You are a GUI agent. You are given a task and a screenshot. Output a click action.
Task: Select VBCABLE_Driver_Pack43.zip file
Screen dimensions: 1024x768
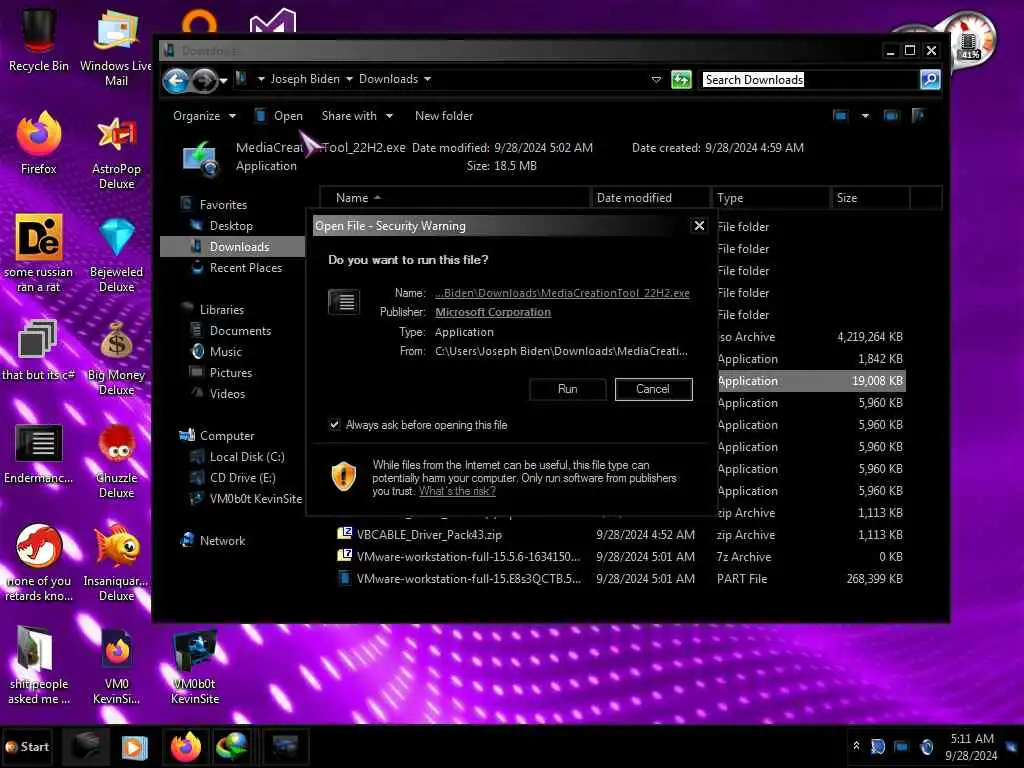(x=429, y=535)
